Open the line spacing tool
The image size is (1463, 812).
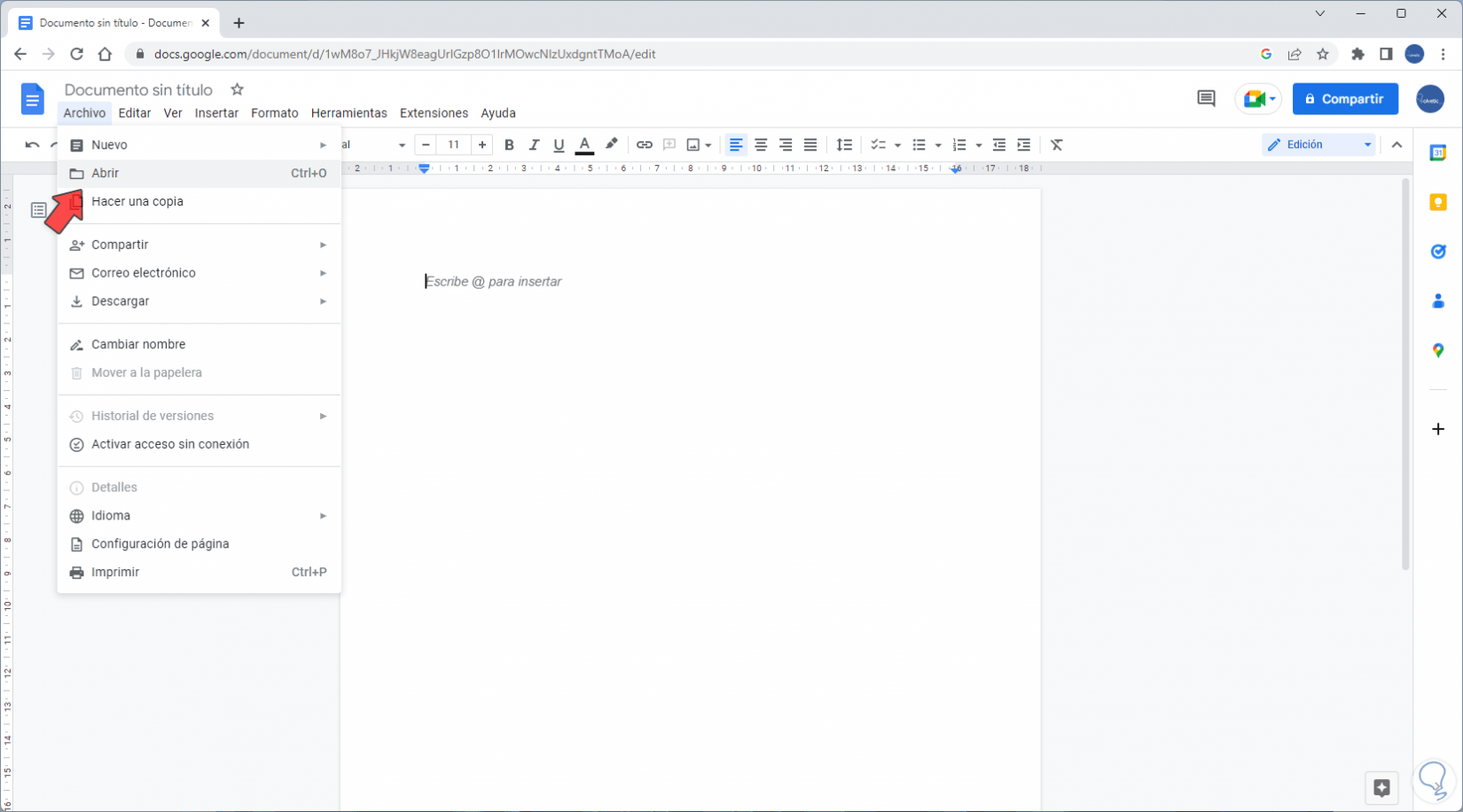[844, 144]
